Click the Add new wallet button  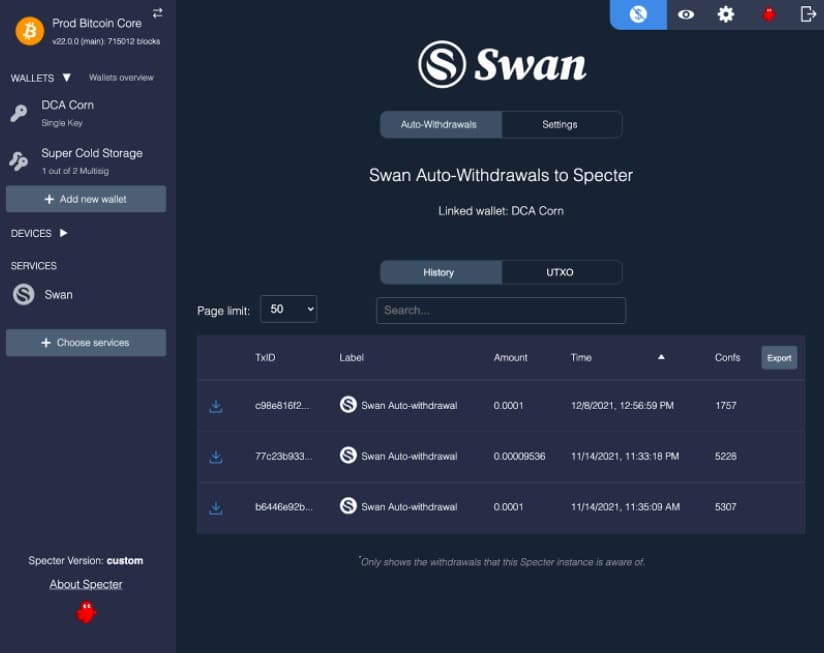86,199
